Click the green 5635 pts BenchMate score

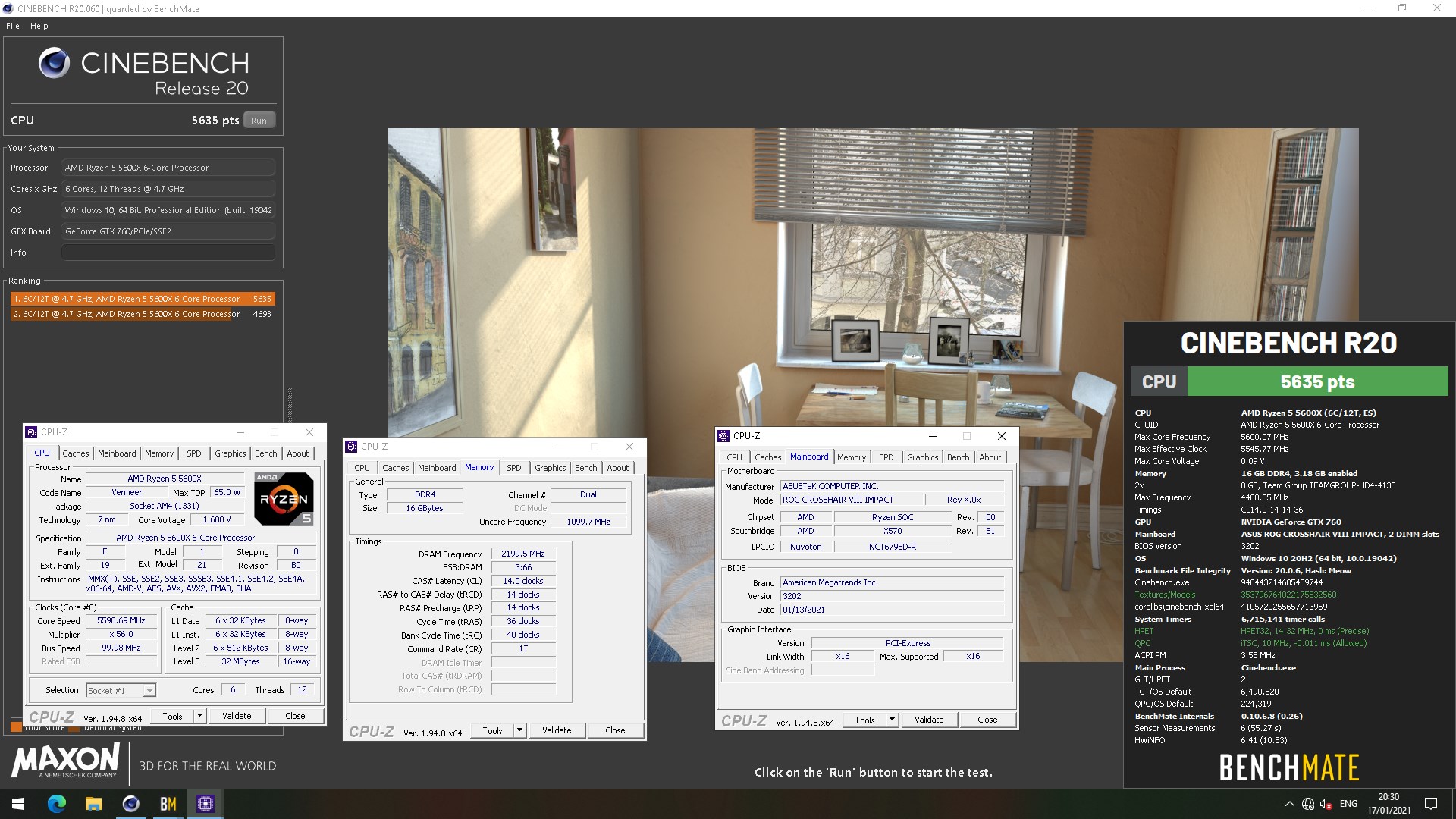pyautogui.click(x=1317, y=381)
